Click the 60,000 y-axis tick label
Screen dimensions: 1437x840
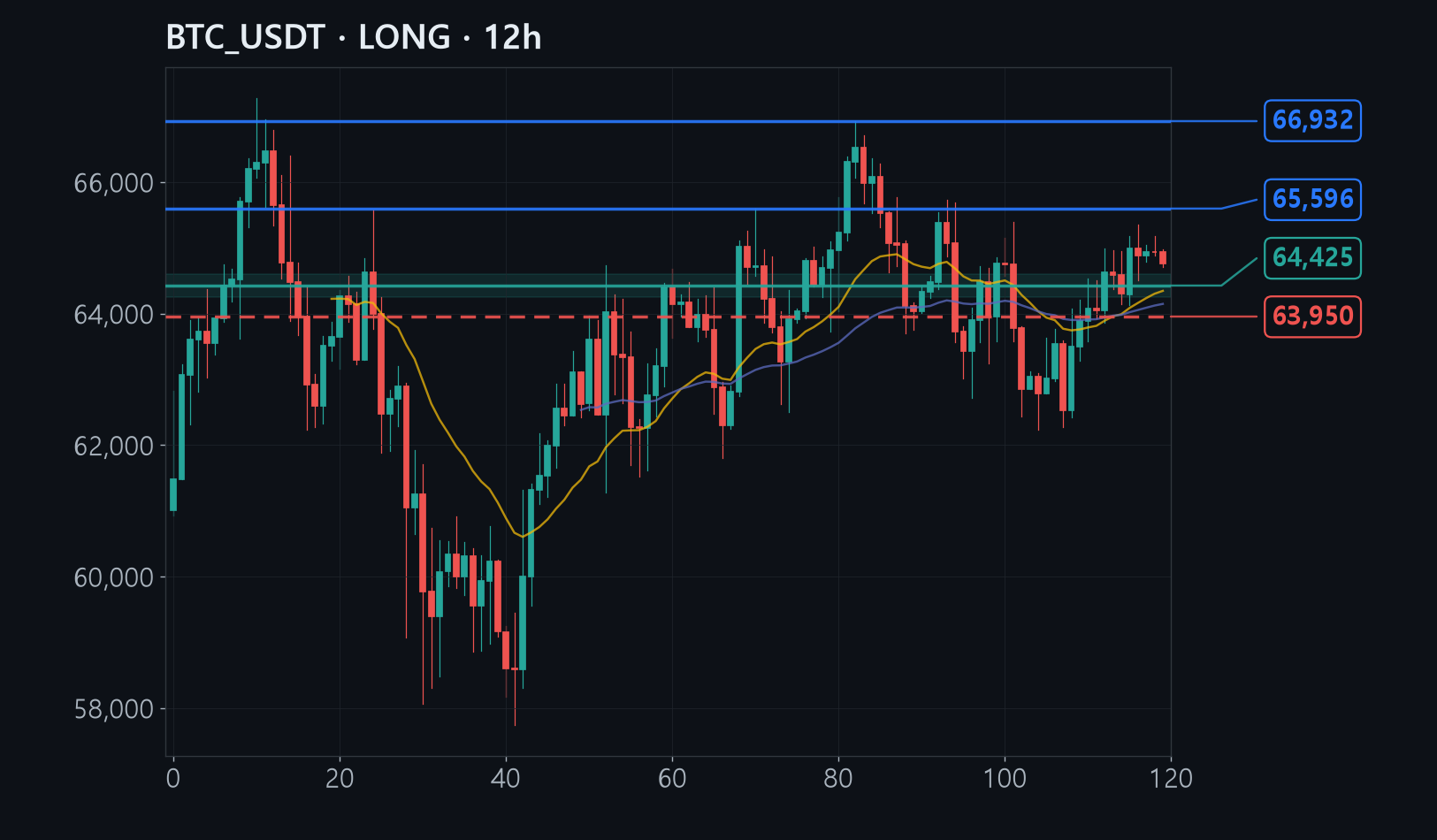coord(114,577)
